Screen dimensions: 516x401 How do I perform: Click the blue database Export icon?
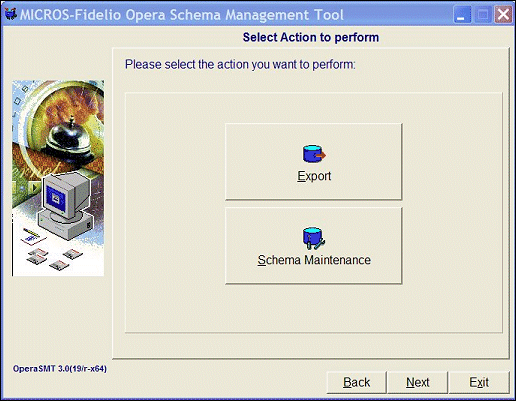click(x=314, y=154)
